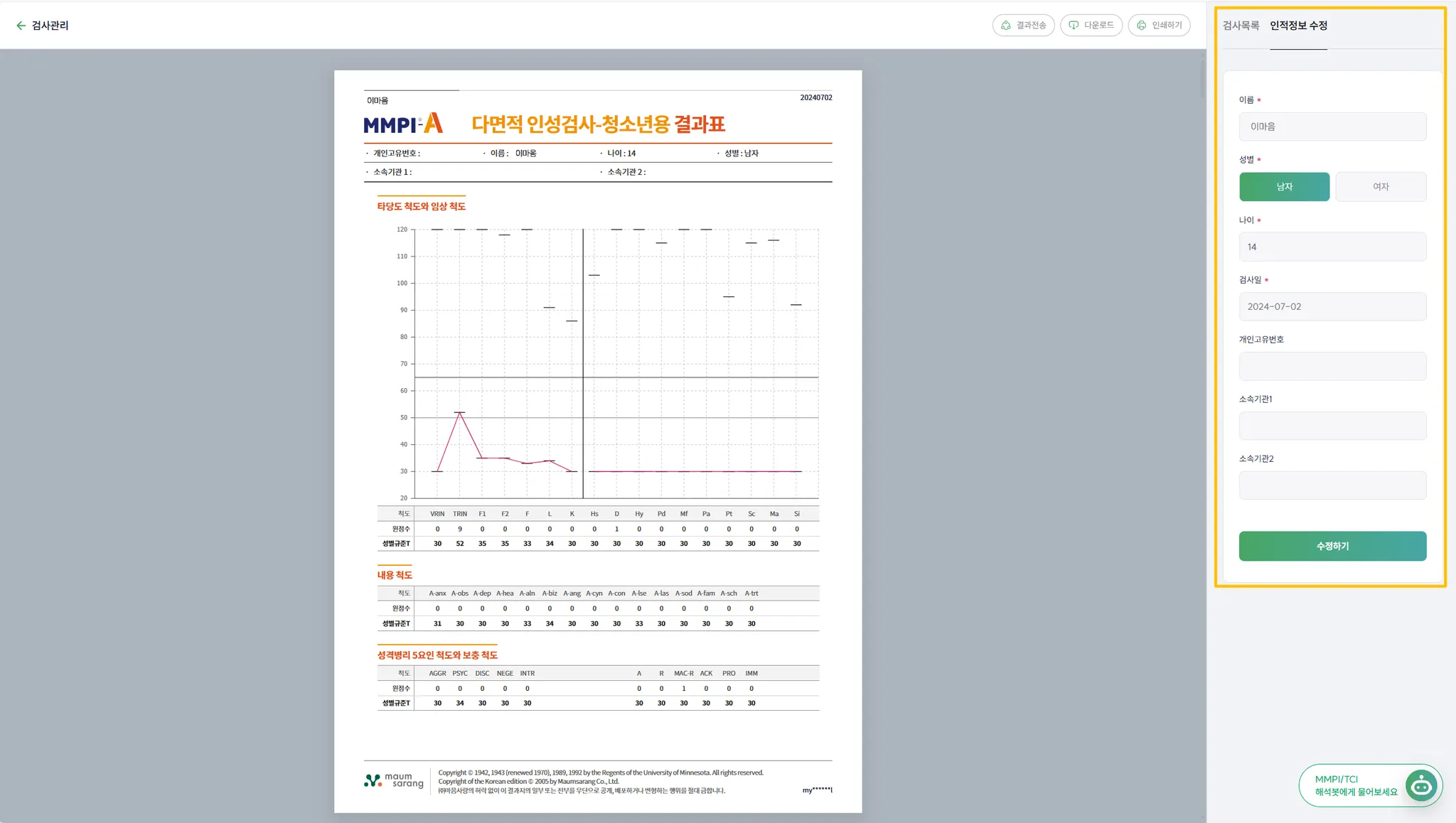Viewport: 1456px width, 823px height.
Task: Focus the 소속기관1 input field
Action: 1332,426
